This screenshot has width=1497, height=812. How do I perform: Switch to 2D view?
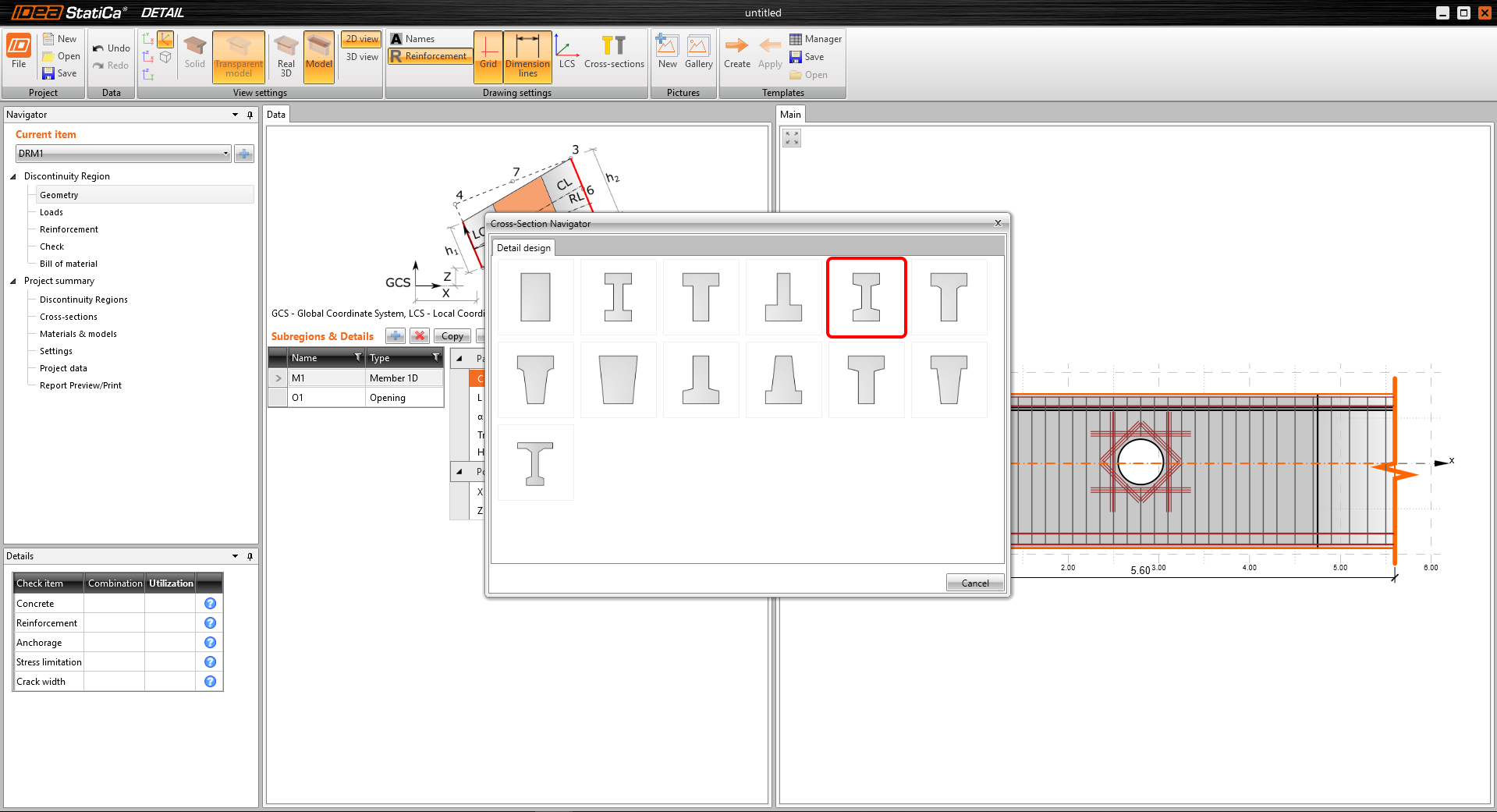click(x=361, y=39)
